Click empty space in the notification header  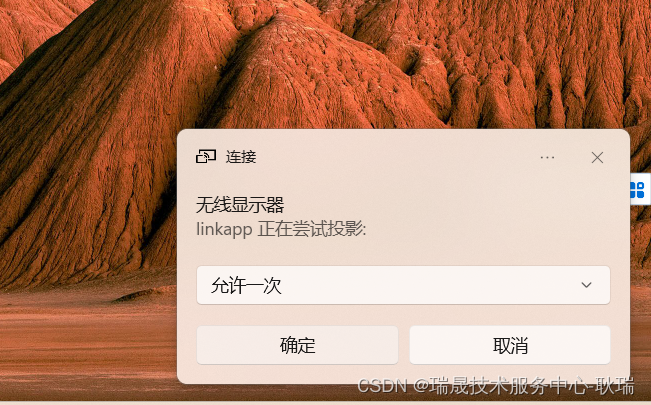(x=394, y=157)
